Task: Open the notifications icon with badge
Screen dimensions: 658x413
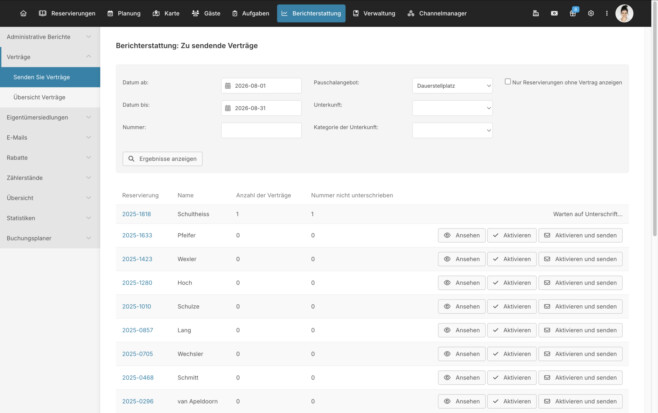Action: coord(573,13)
